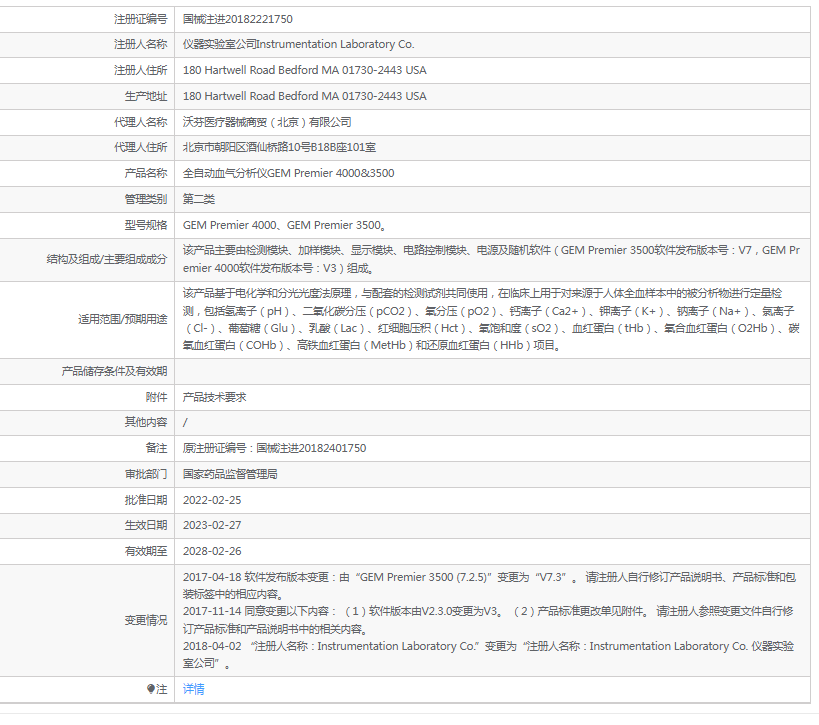
Task: Select remark 原注册证编号：国械注进20182401750
Action: point(274,448)
